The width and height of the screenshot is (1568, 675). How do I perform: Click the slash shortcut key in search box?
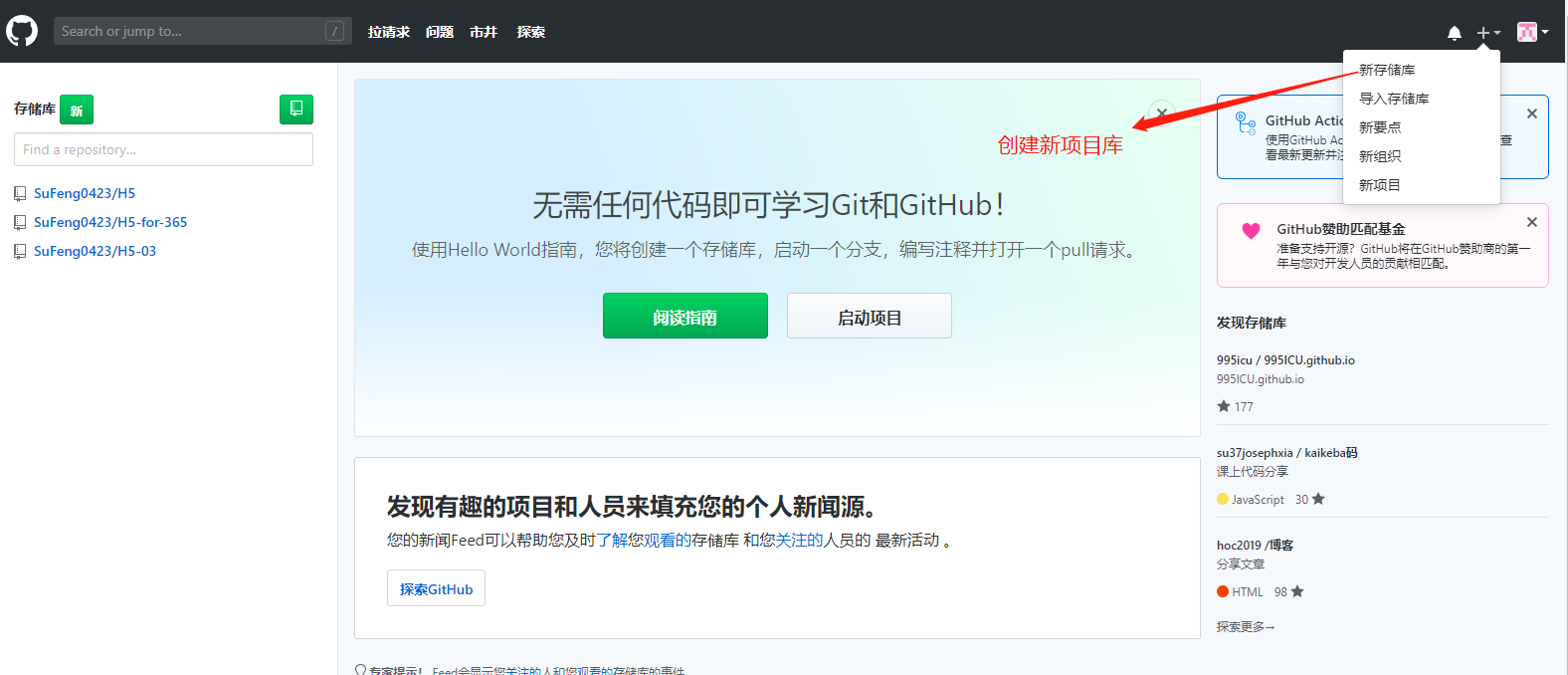[x=335, y=31]
